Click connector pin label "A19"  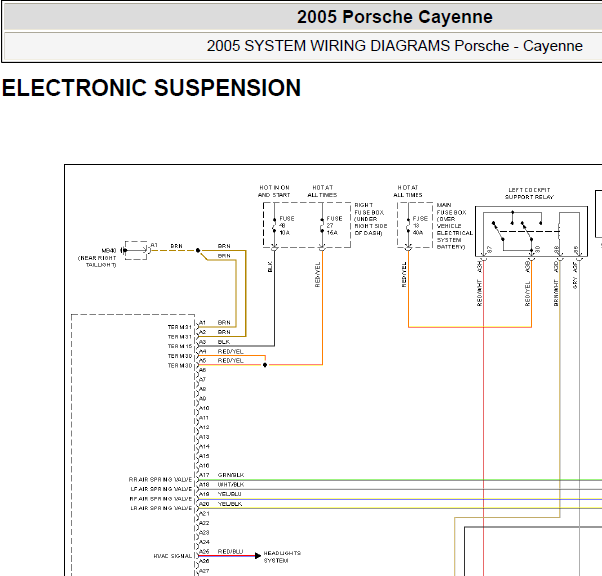tap(204, 494)
